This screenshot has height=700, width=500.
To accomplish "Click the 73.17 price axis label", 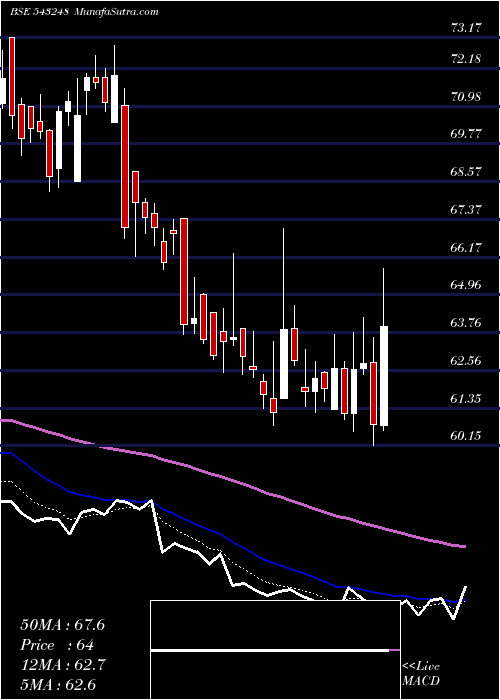I will coord(466,28).
